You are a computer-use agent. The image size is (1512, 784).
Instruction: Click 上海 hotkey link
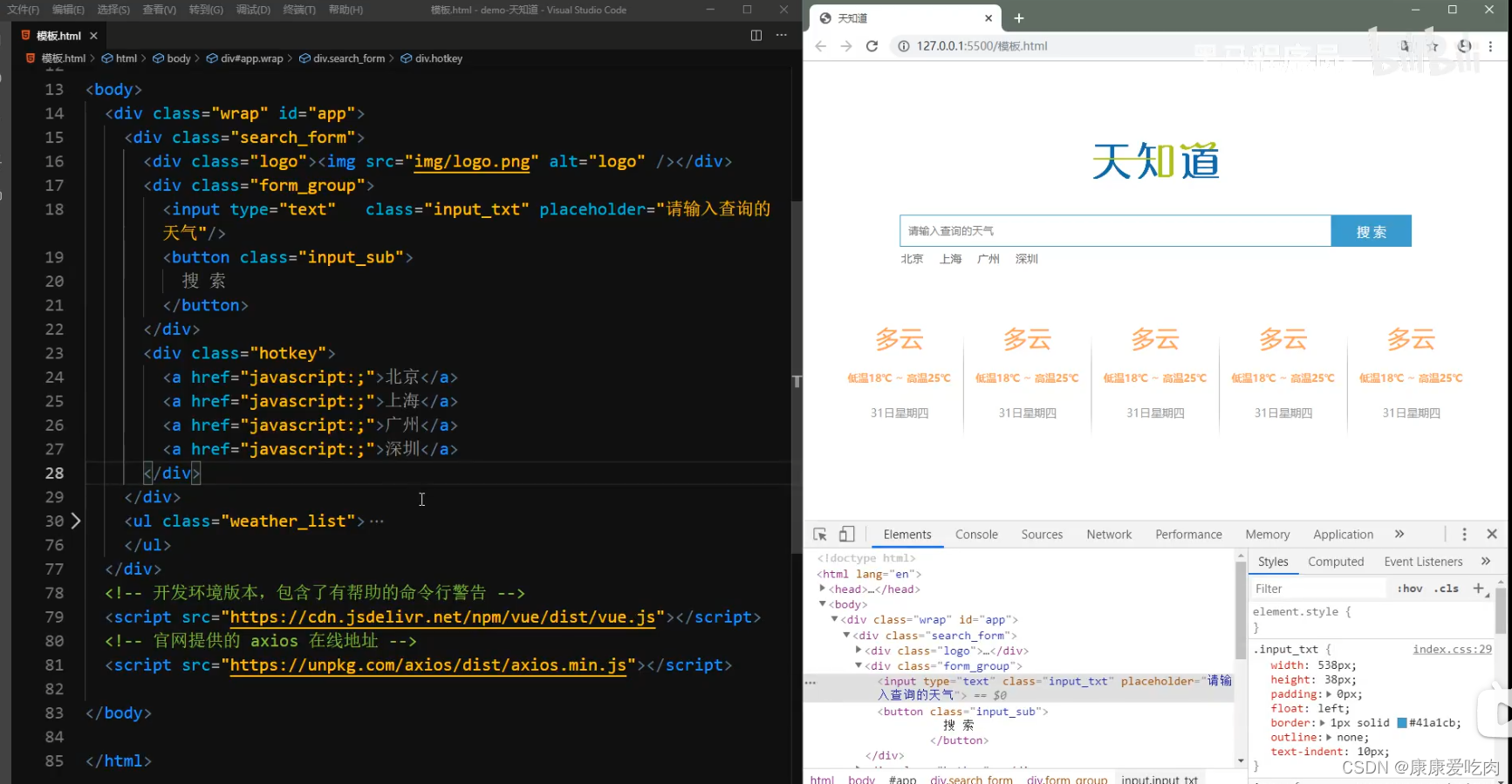click(x=950, y=259)
